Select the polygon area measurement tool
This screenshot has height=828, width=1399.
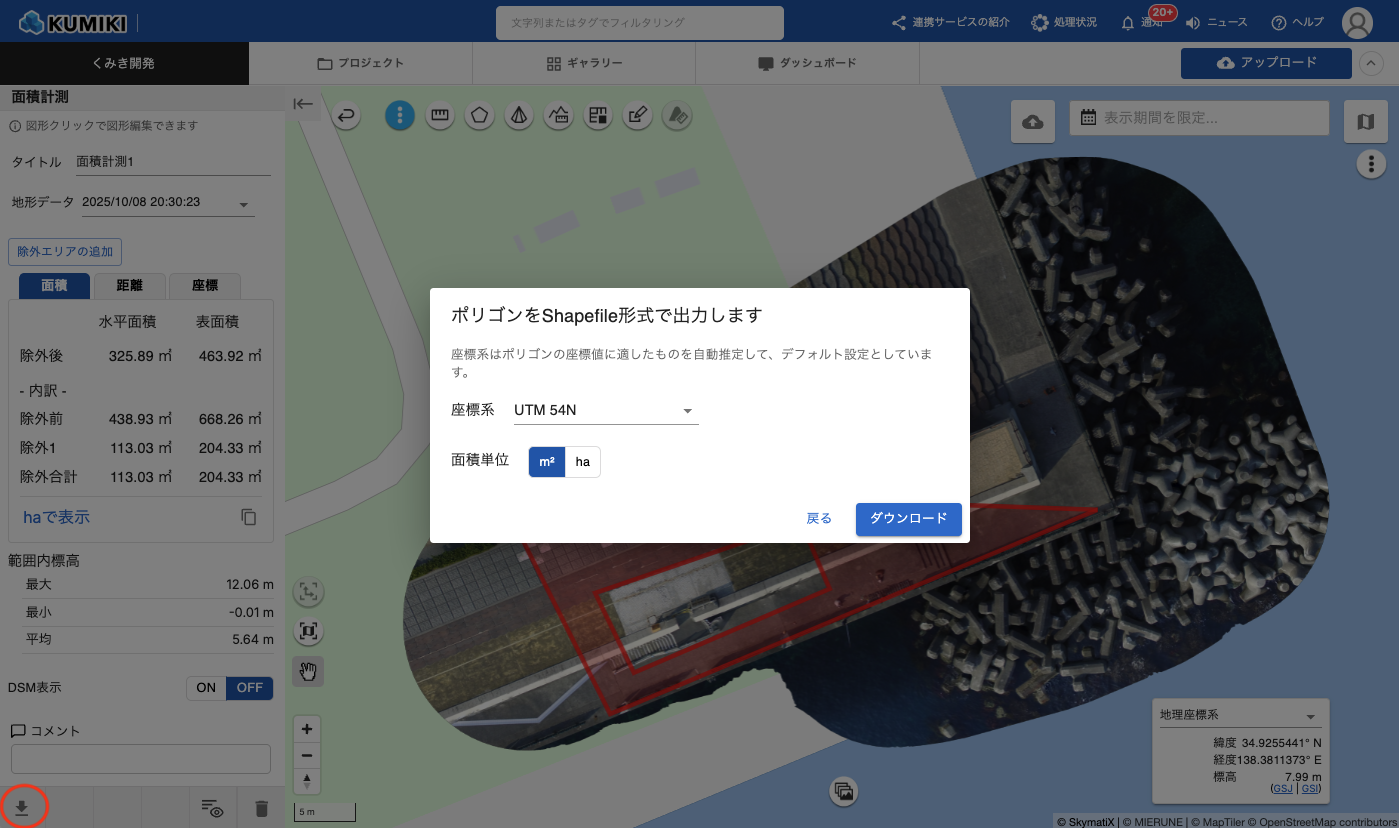[480, 116]
